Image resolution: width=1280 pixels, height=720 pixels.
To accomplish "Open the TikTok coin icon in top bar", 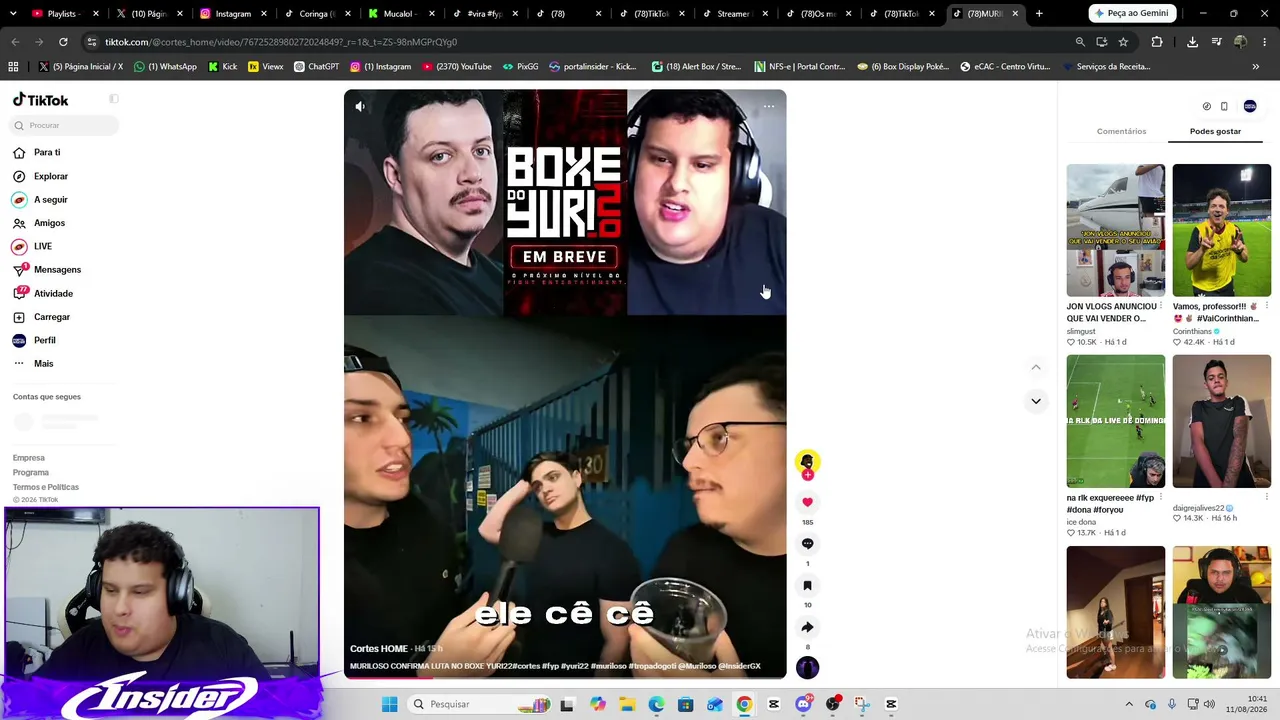I will [1206, 106].
